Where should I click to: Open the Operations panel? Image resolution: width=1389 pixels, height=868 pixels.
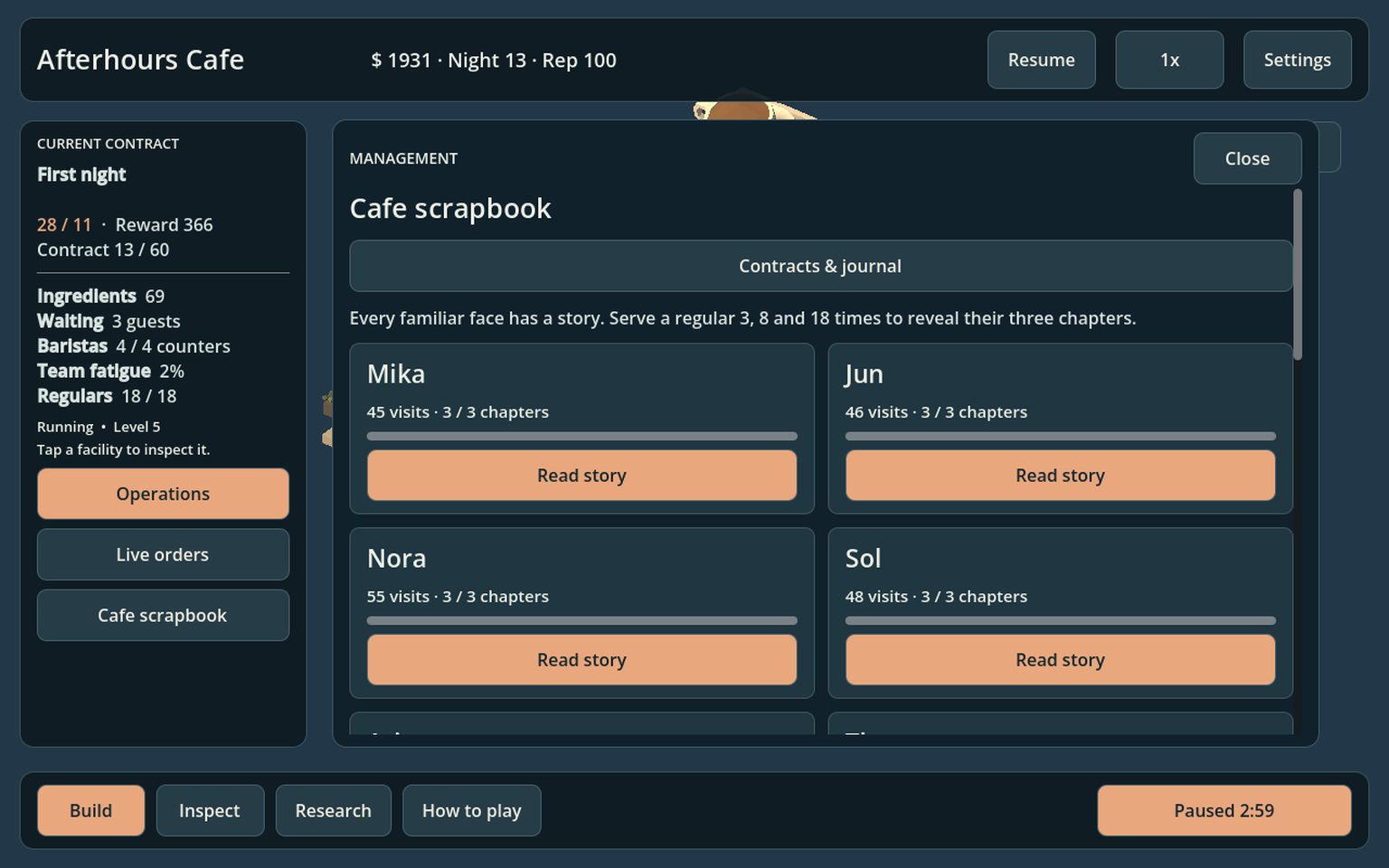163,494
